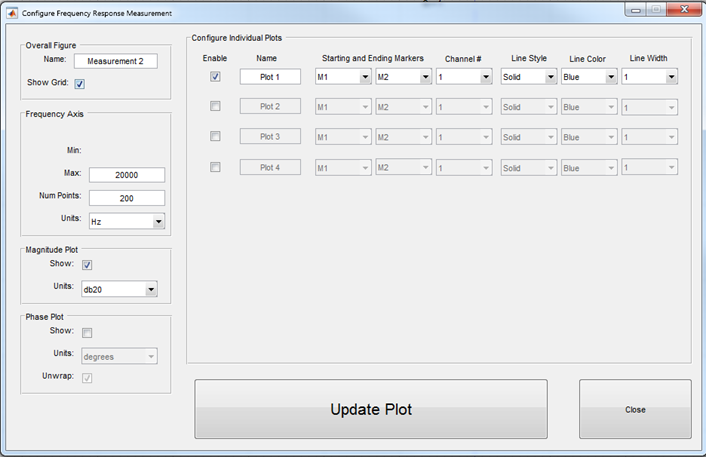
Task: Open the Frequency Axis Units Hz dropdown
Action: pos(126,221)
